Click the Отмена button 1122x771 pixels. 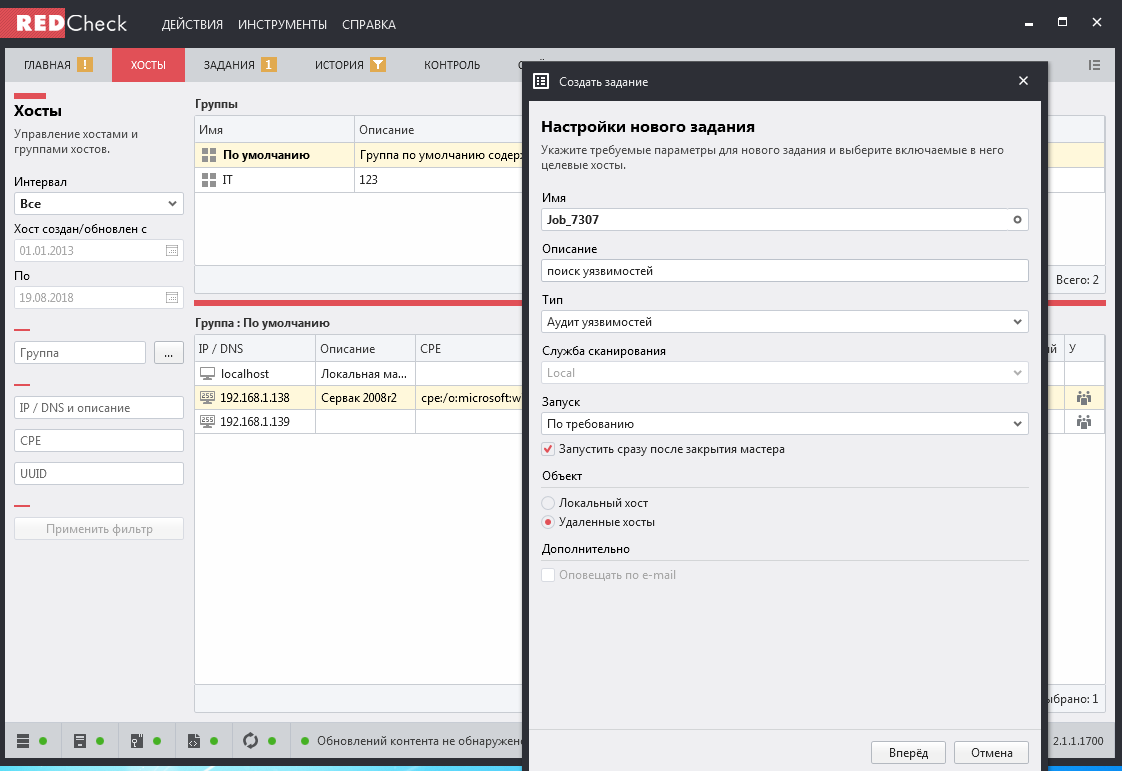coord(991,752)
